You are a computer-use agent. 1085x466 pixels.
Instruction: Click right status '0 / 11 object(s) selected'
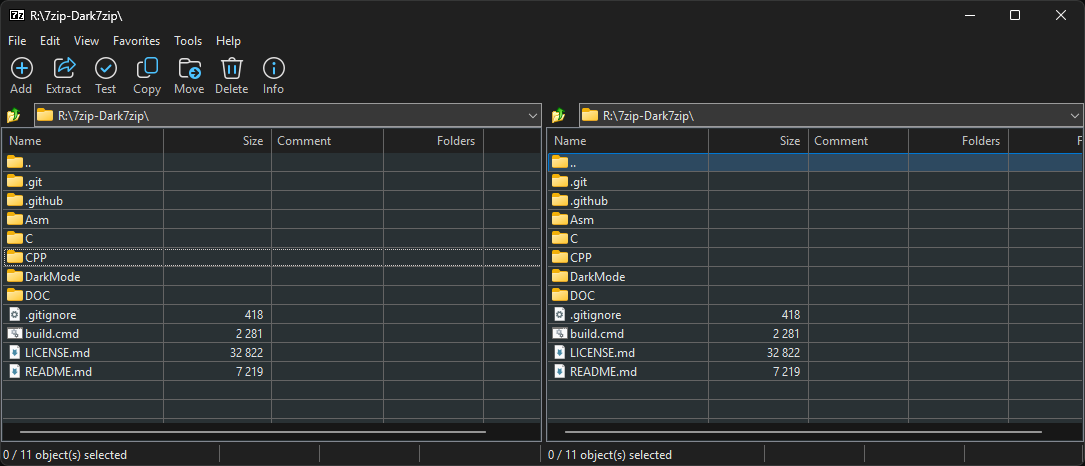coord(610,455)
